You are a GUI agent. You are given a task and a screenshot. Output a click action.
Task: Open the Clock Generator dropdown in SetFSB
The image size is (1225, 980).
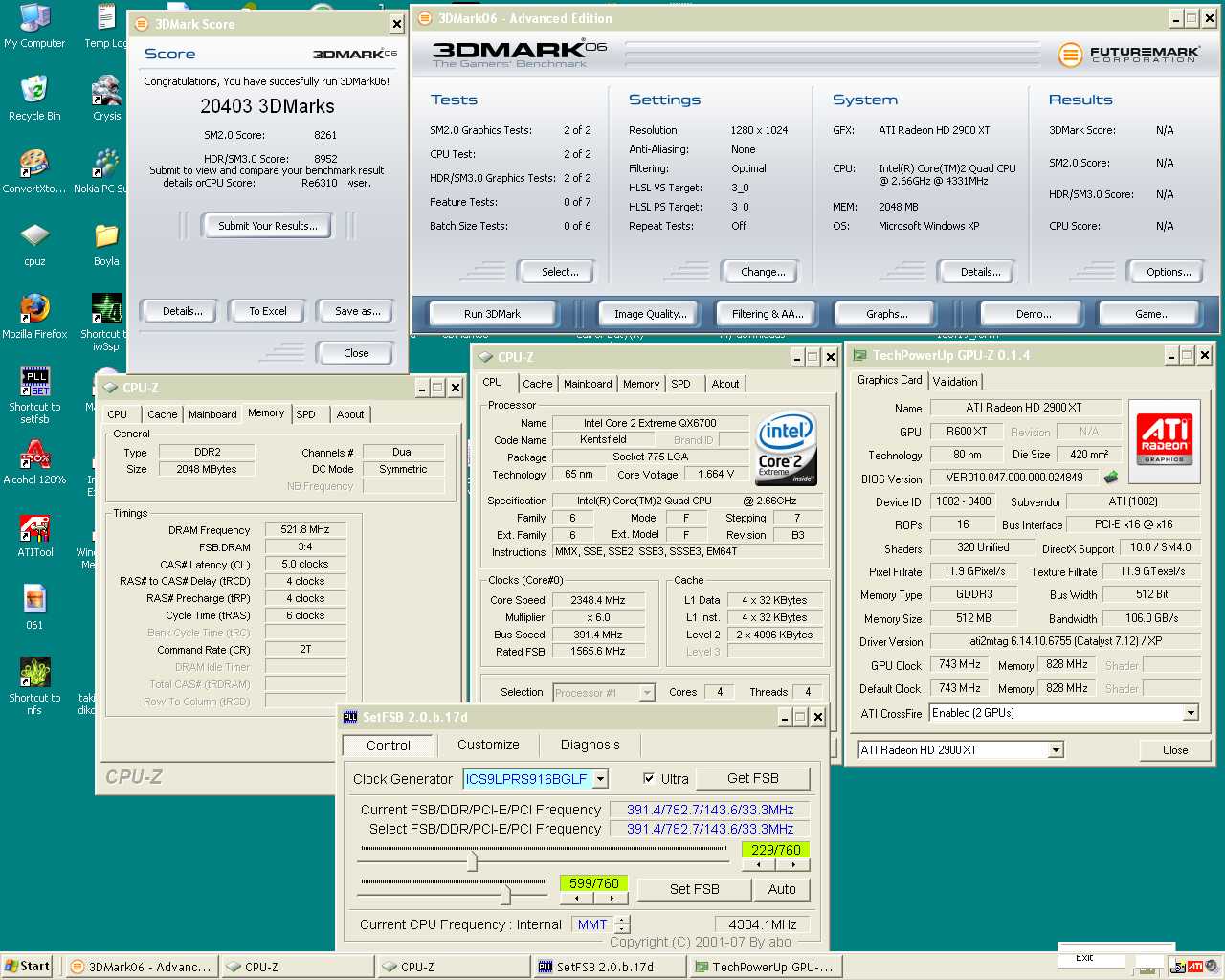600,779
